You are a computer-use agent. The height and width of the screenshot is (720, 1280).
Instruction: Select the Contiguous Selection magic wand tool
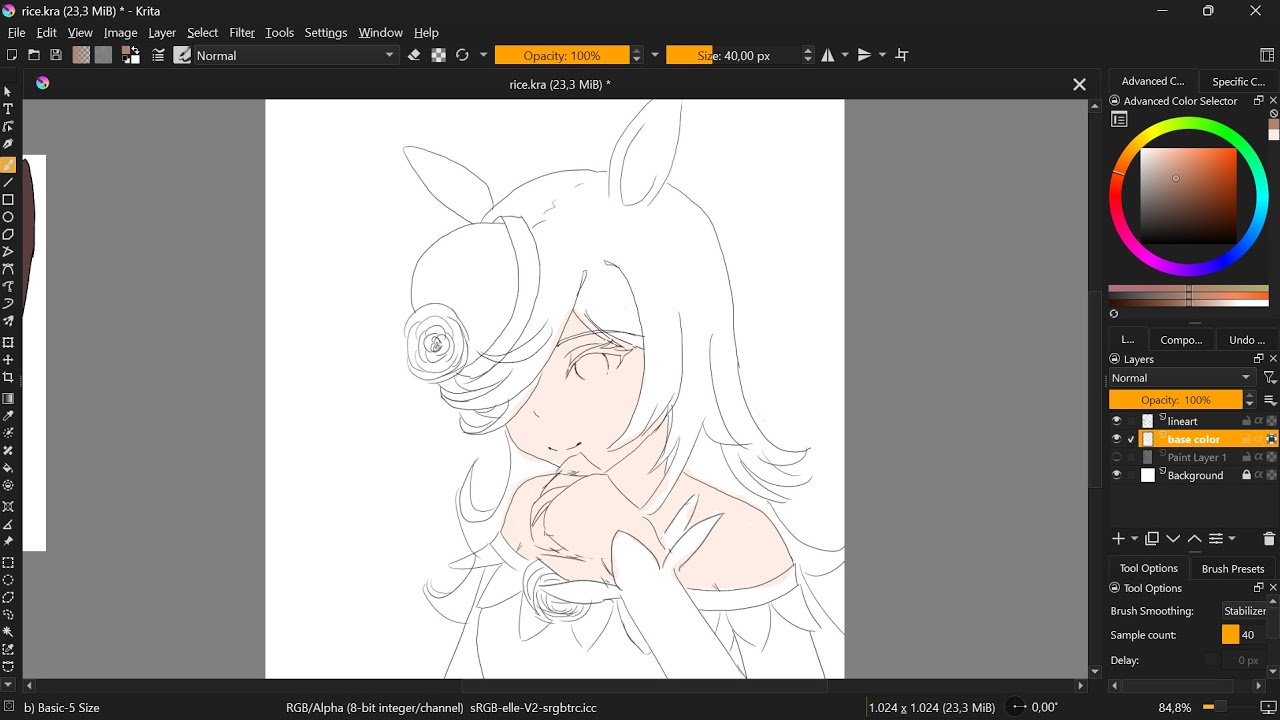pyautogui.click(x=9, y=632)
